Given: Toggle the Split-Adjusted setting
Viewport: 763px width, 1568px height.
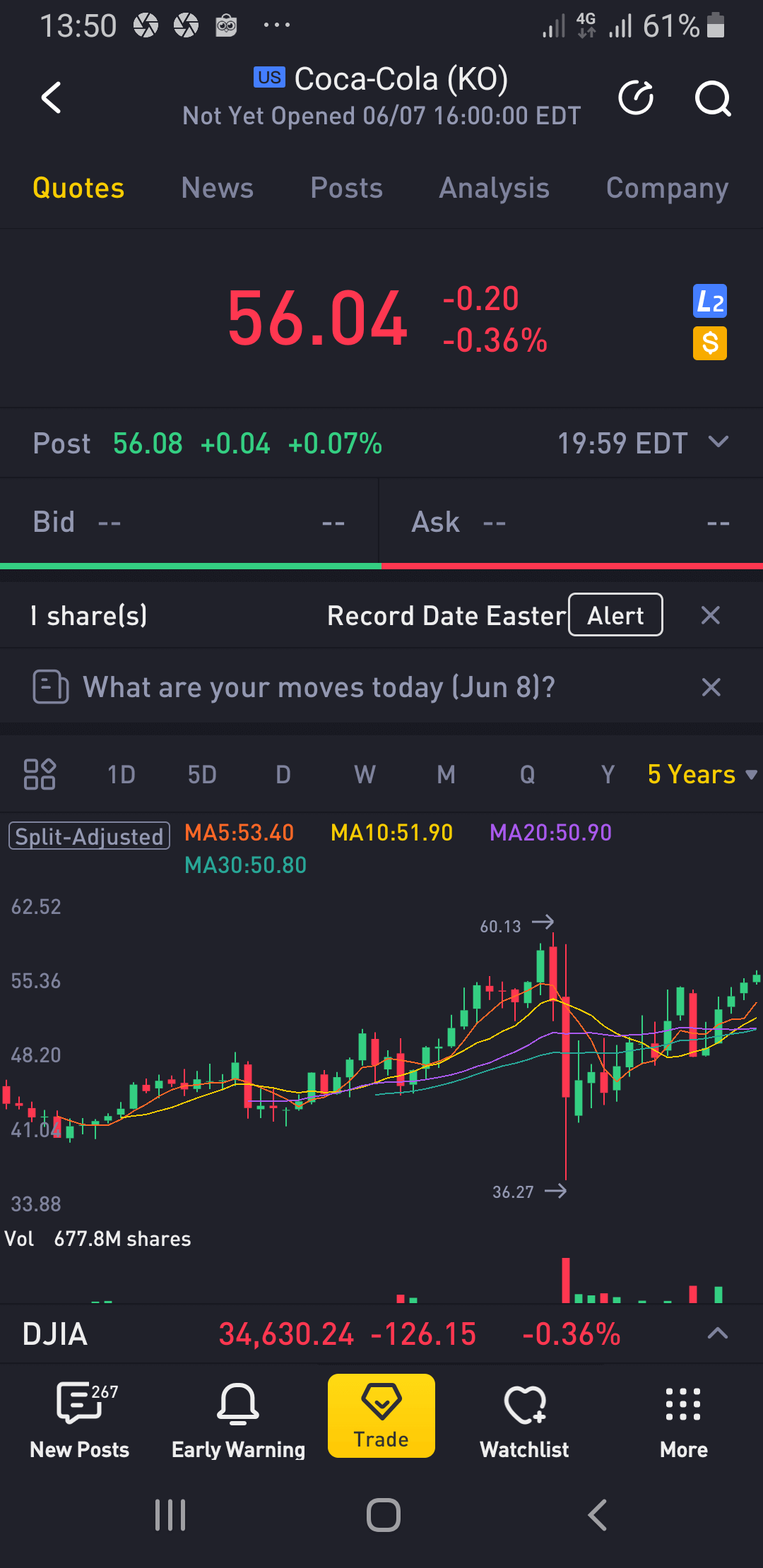Looking at the screenshot, I should click(x=89, y=836).
